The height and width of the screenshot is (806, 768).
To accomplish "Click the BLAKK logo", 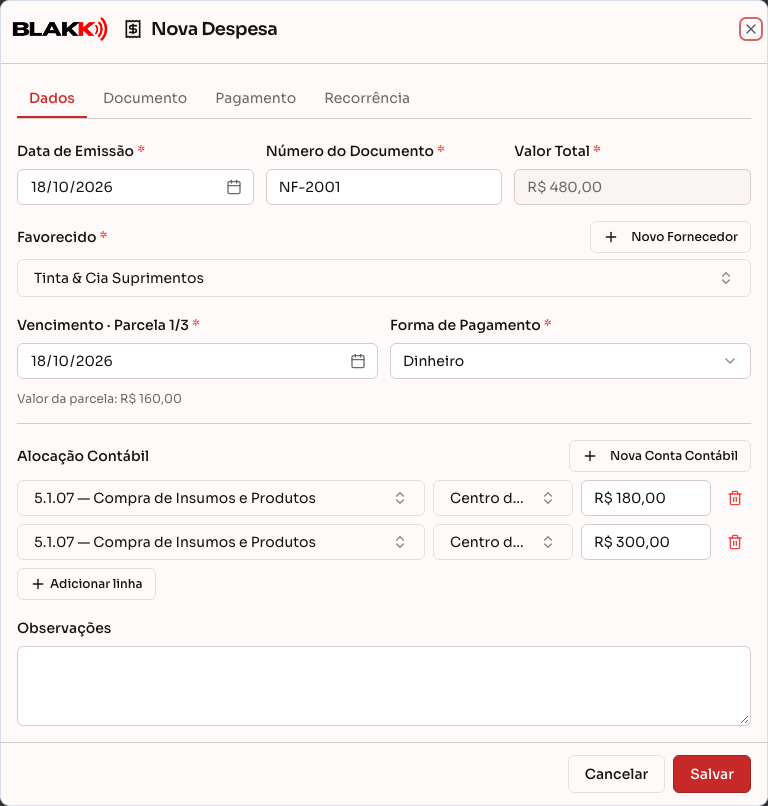I will pos(60,29).
